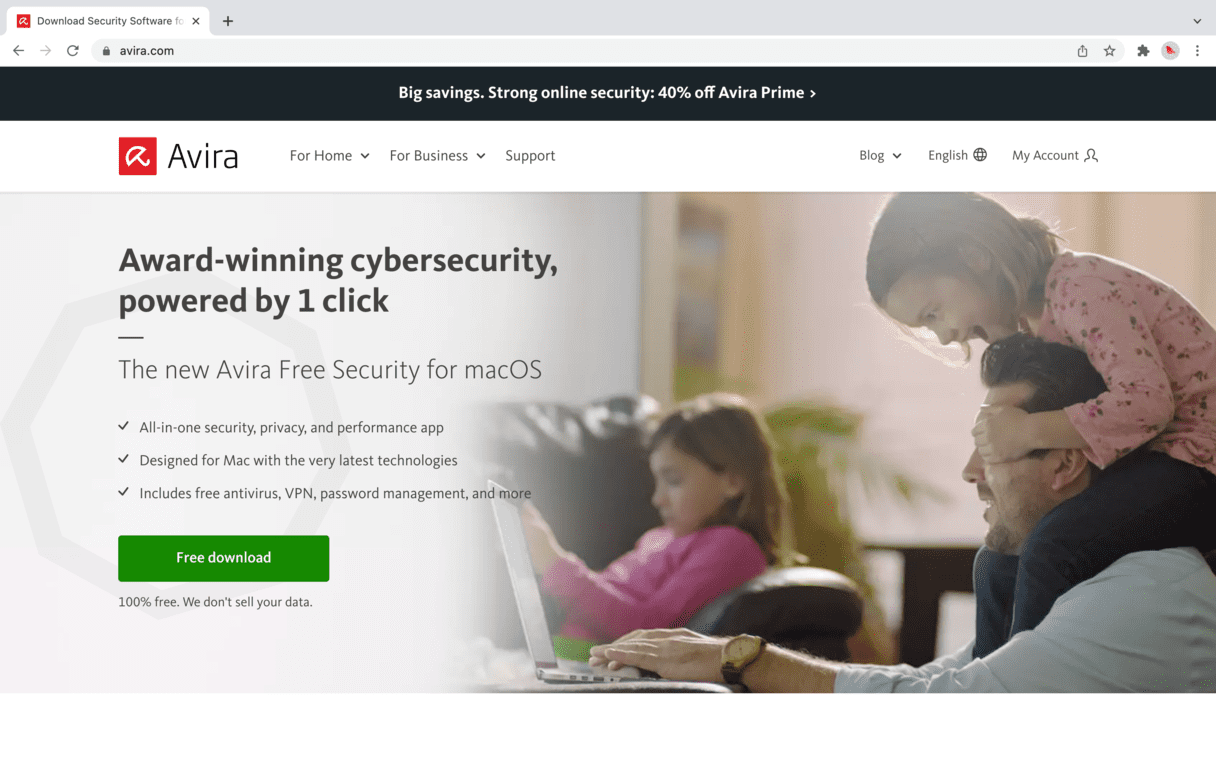Image resolution: width=1216 pixels, height=760 pixels.
Task: Open a new tab with the plus button
Action: tap(228, 21)
